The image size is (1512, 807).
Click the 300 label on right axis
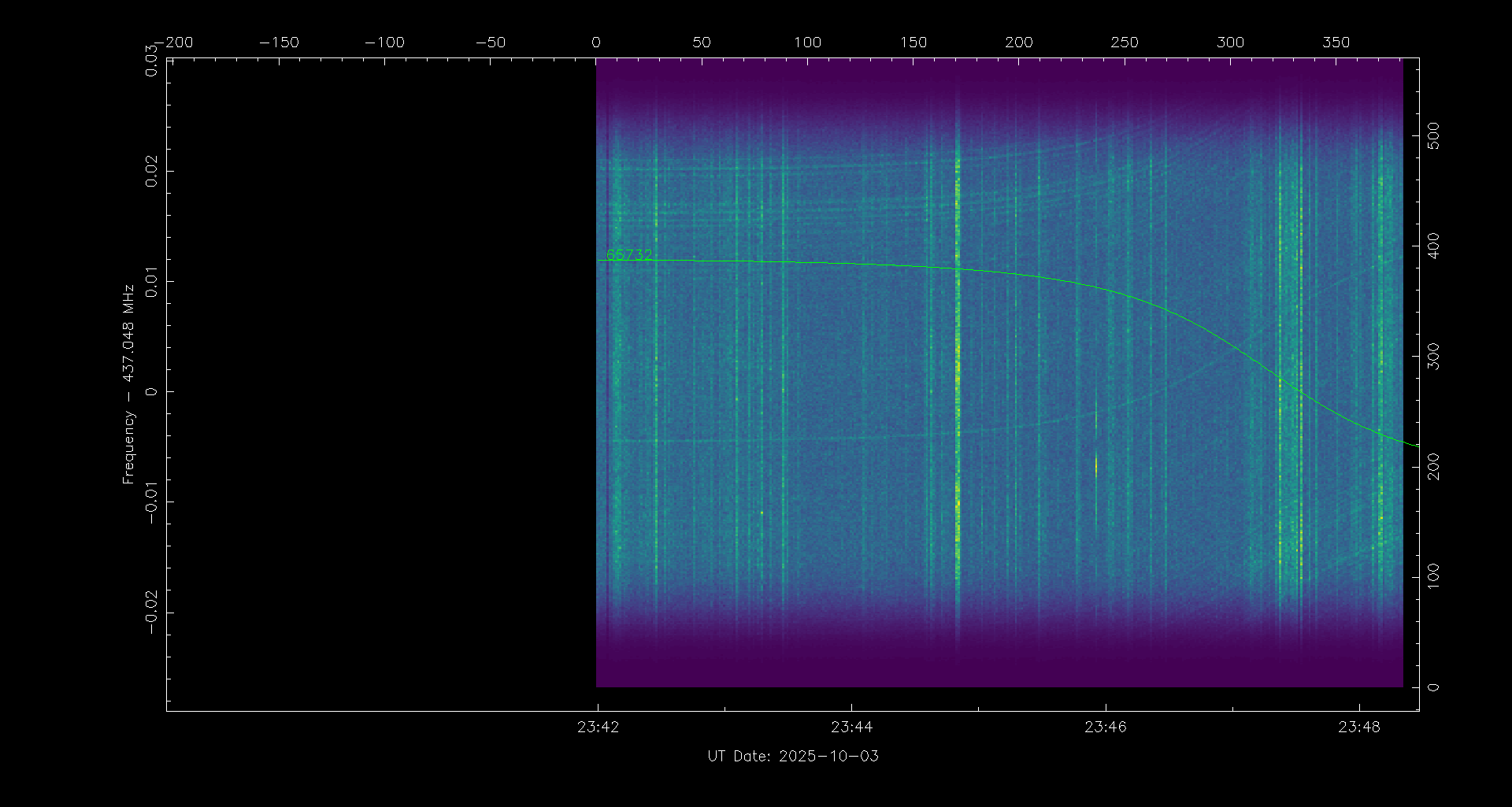[x=1433, y=356]
